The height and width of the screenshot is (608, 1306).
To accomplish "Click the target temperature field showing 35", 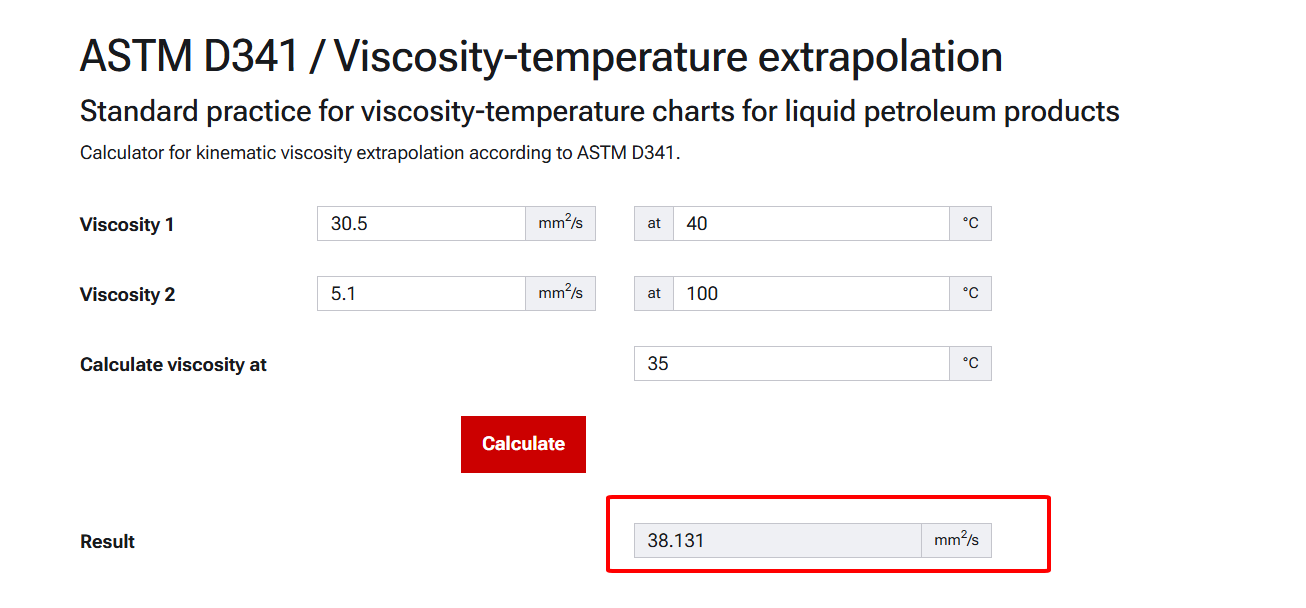I will coord(791,364).
